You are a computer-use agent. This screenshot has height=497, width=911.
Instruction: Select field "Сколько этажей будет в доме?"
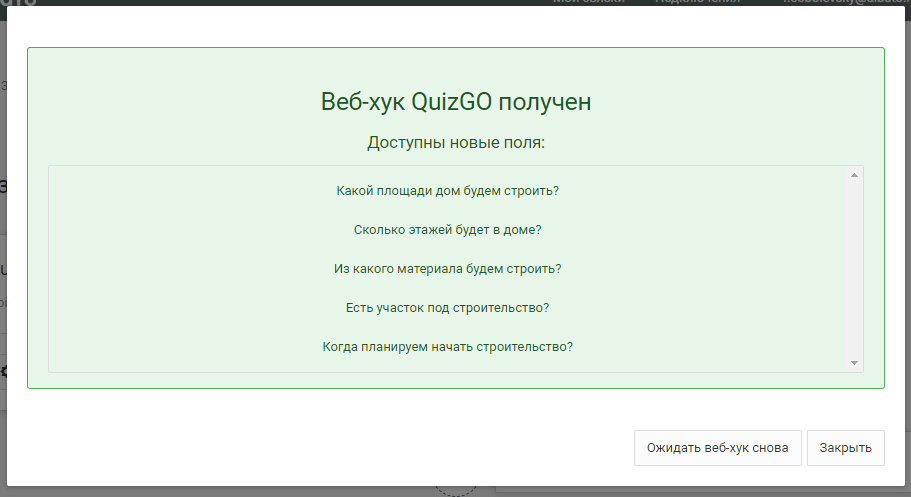click(447, 229)
